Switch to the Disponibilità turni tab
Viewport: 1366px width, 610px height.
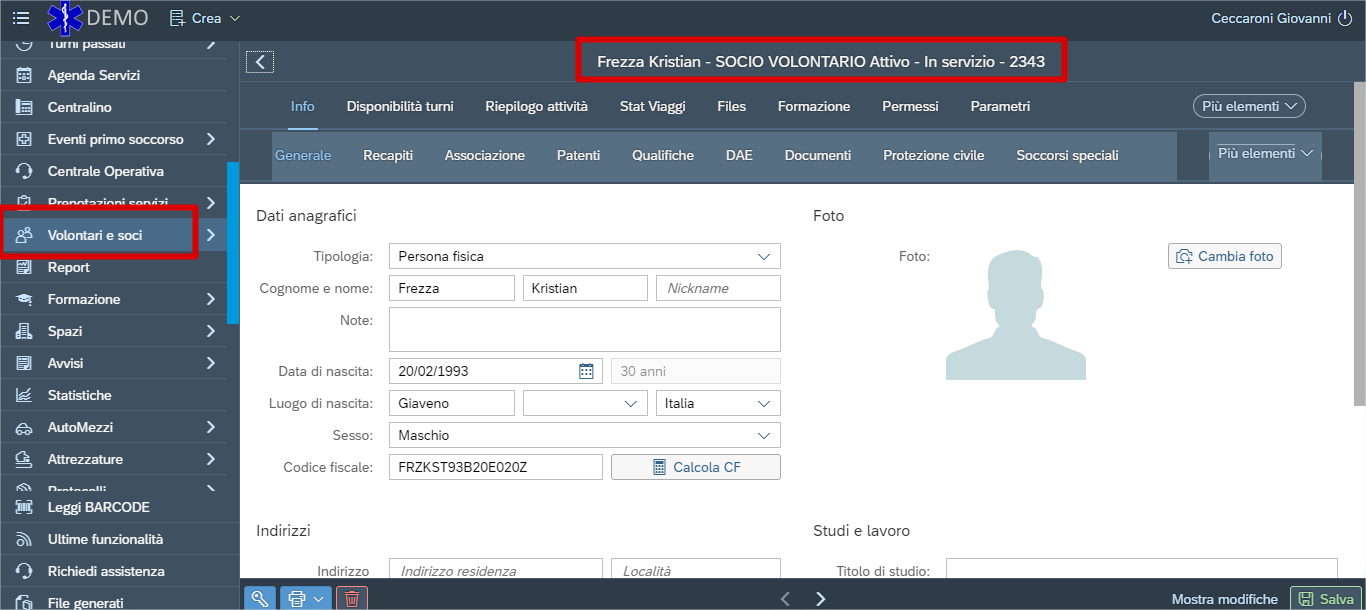pyautogui.click(x=400, y=106)
